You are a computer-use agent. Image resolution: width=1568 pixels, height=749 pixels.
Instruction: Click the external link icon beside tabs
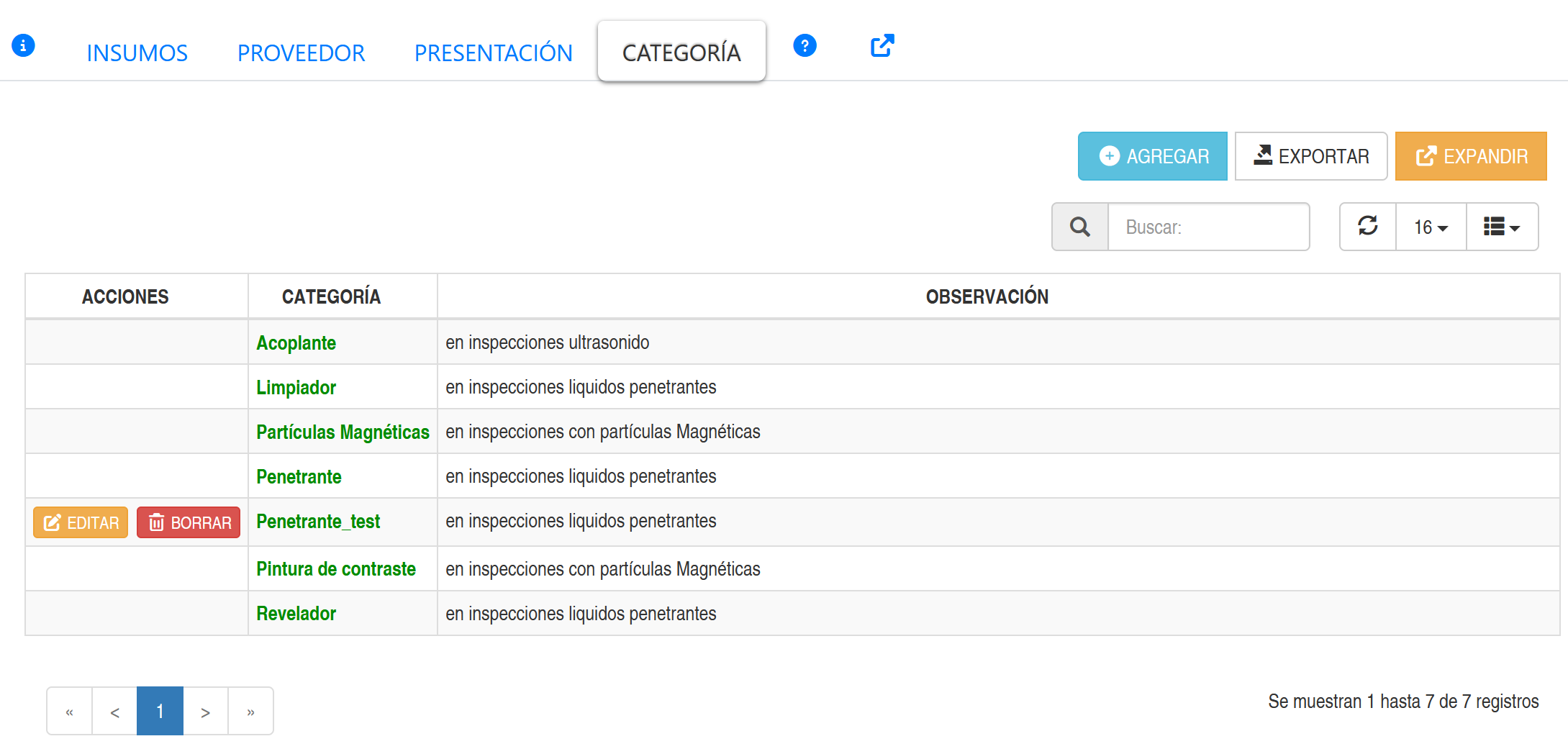(x=882, y=45)
